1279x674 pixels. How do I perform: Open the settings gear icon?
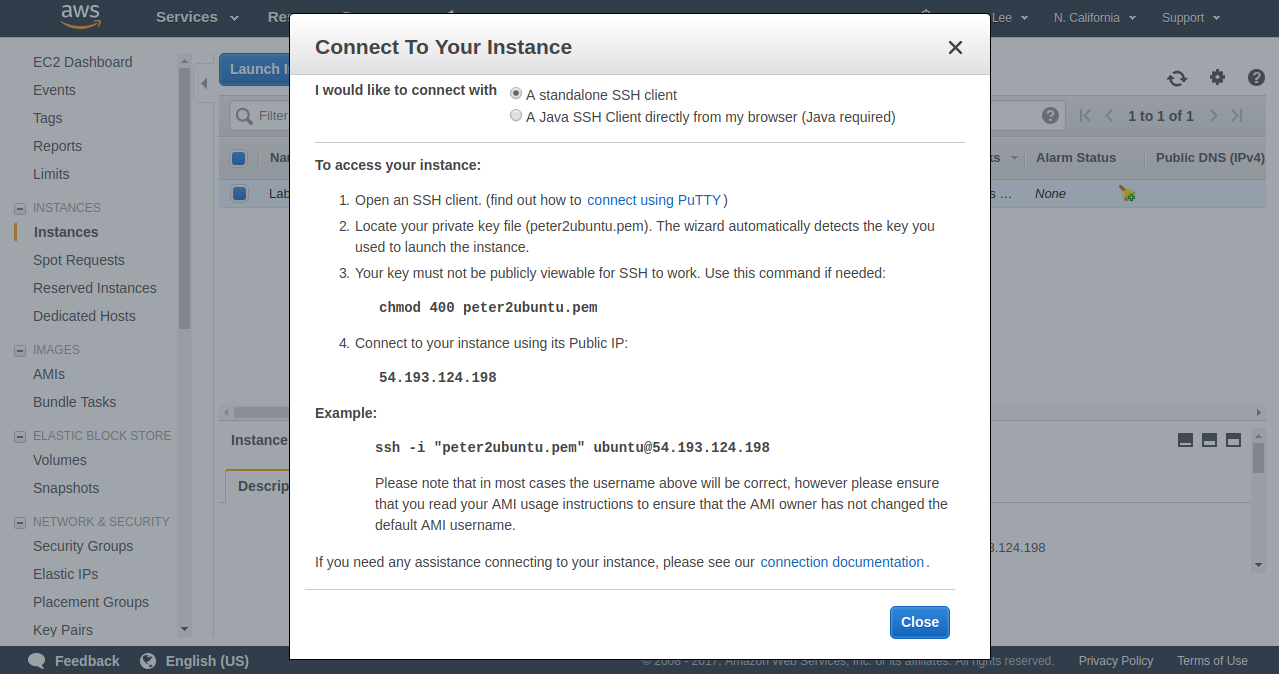pos(1217,77)
